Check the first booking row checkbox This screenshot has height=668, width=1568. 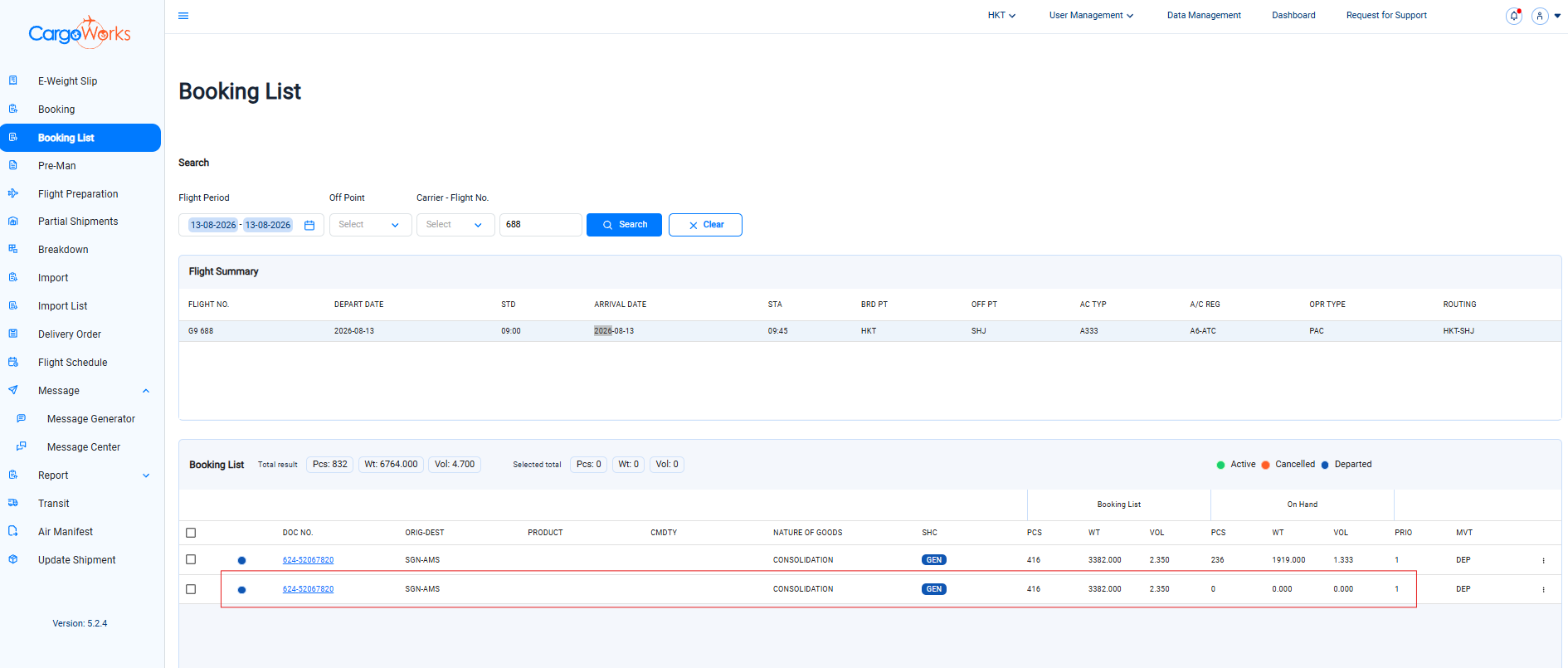[191, 559]
